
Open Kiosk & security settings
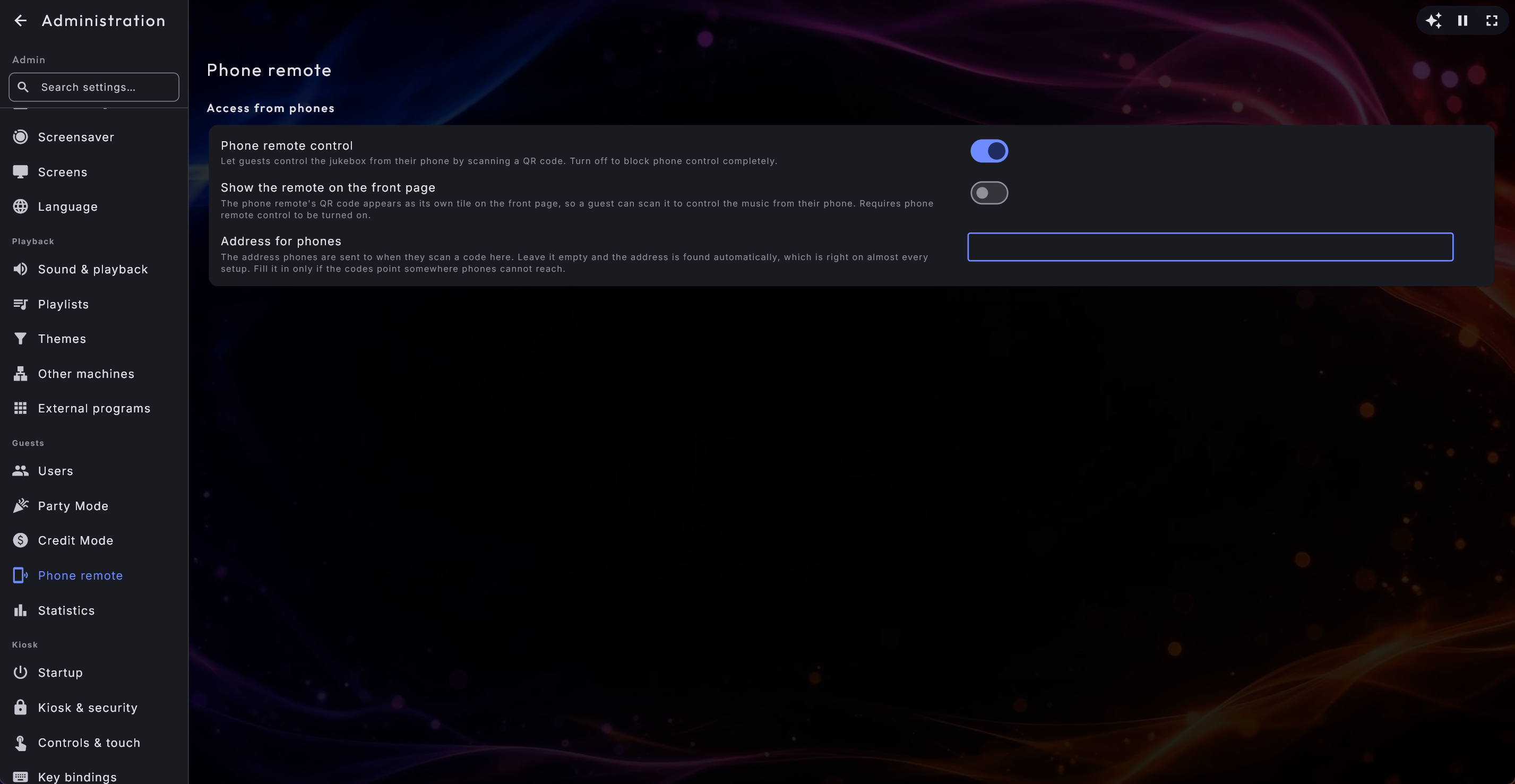[x=94, y=708]
